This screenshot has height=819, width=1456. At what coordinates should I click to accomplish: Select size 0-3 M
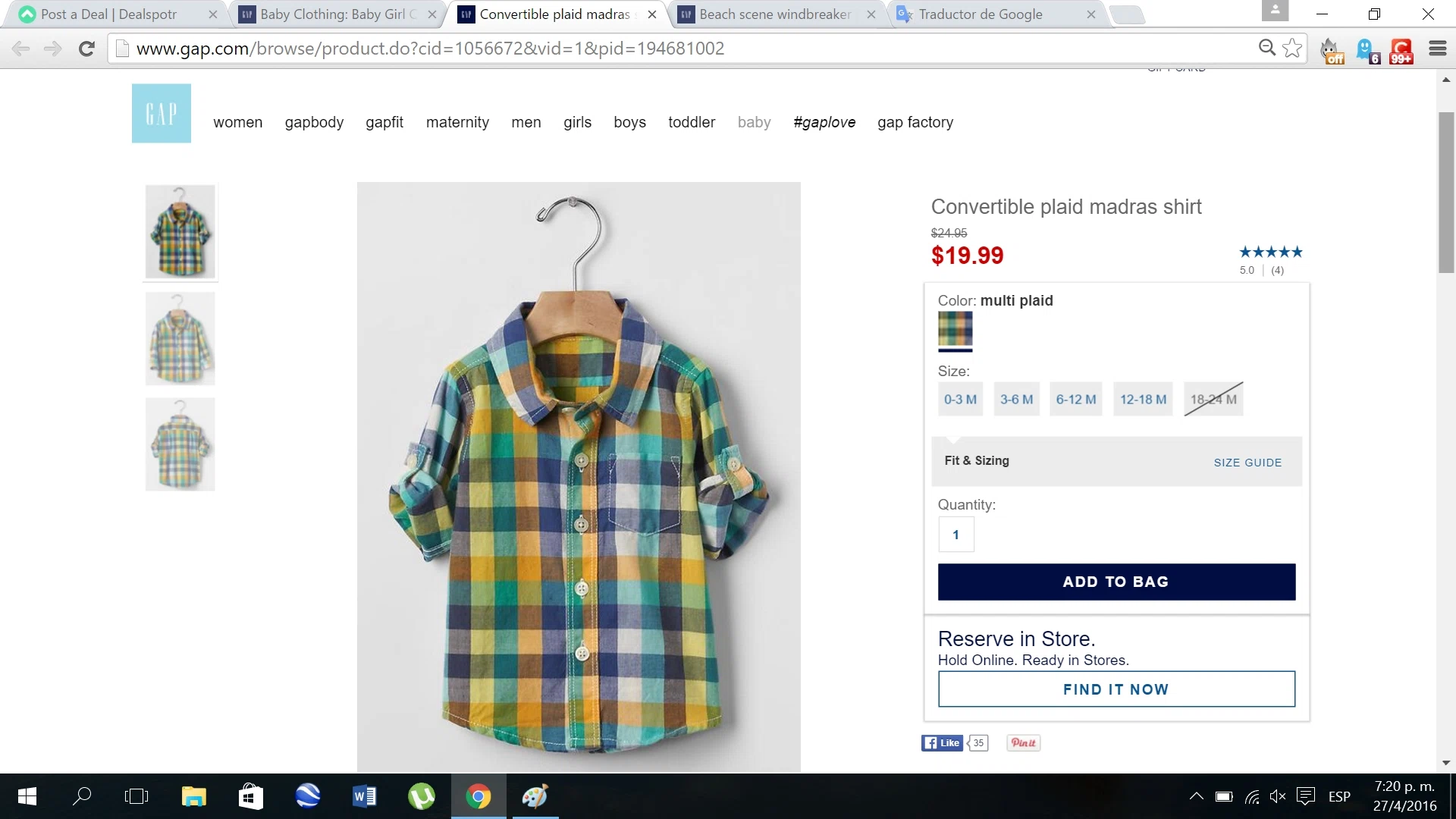click(960, 400)
